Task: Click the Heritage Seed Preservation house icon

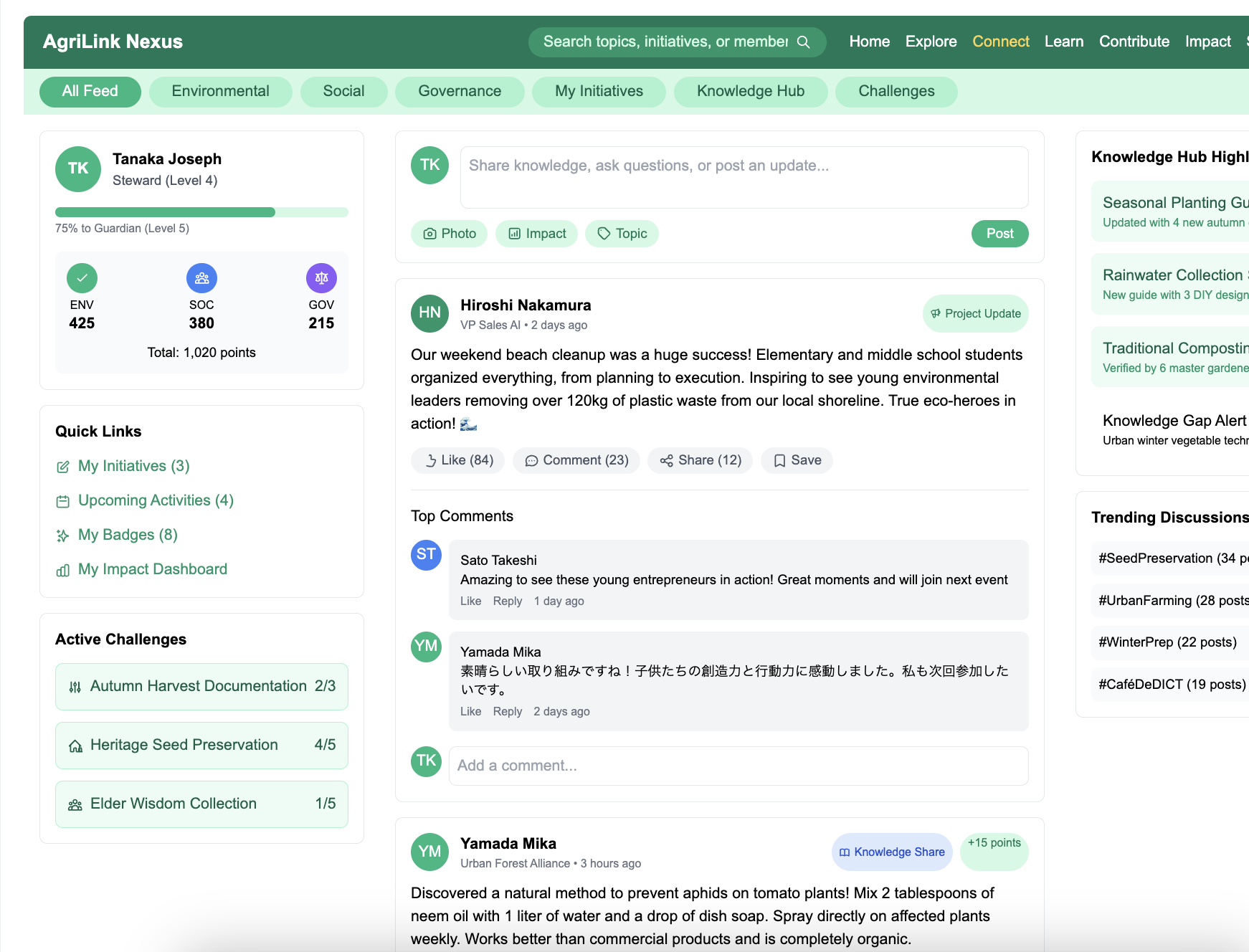Action: point(75,746)
